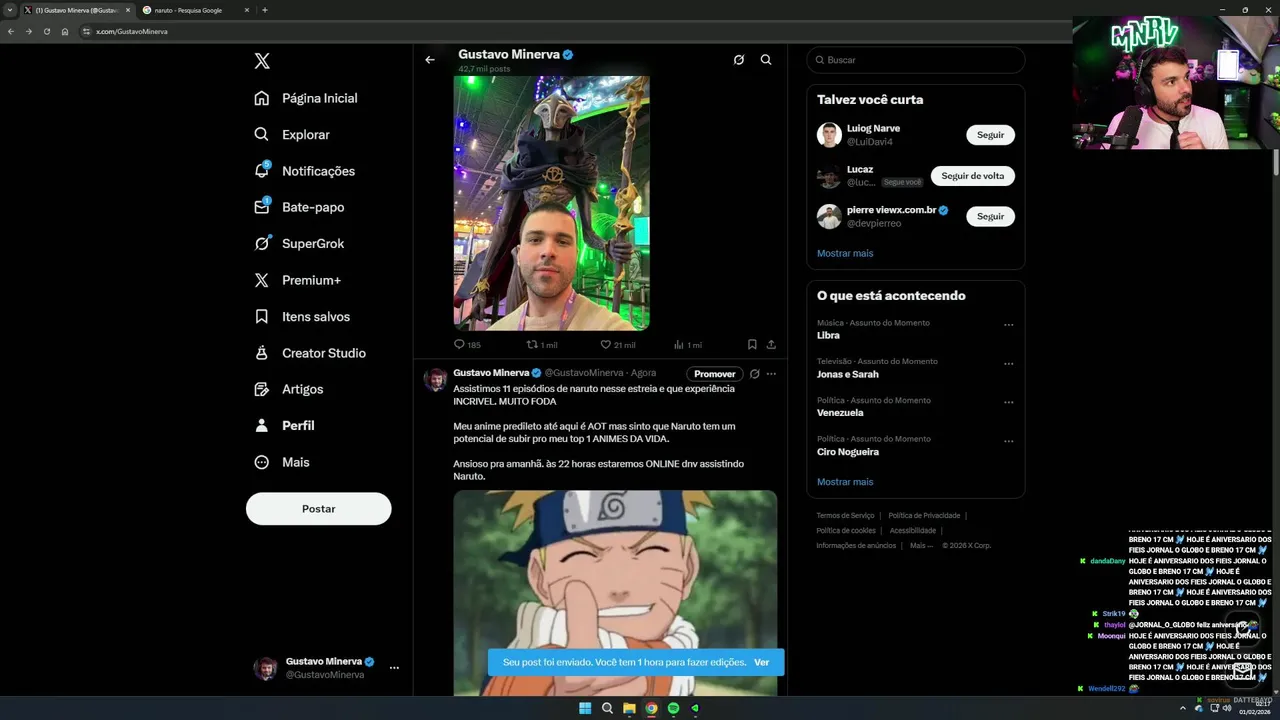Open File Explorer from the taskbar
The image size is (1280, 720).
tap(629, 708)
